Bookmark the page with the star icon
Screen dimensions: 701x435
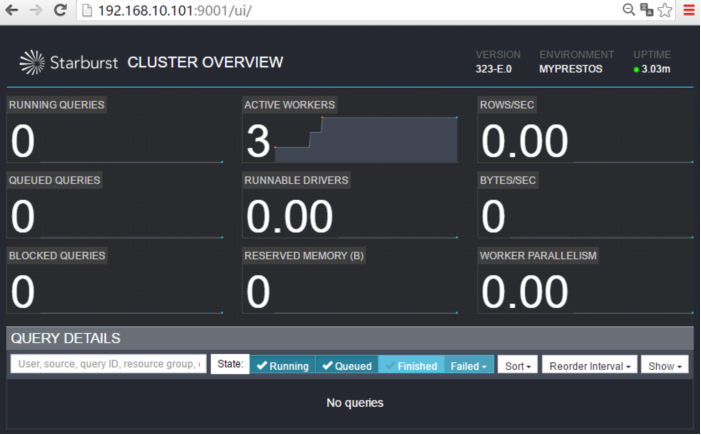(665, 10)
